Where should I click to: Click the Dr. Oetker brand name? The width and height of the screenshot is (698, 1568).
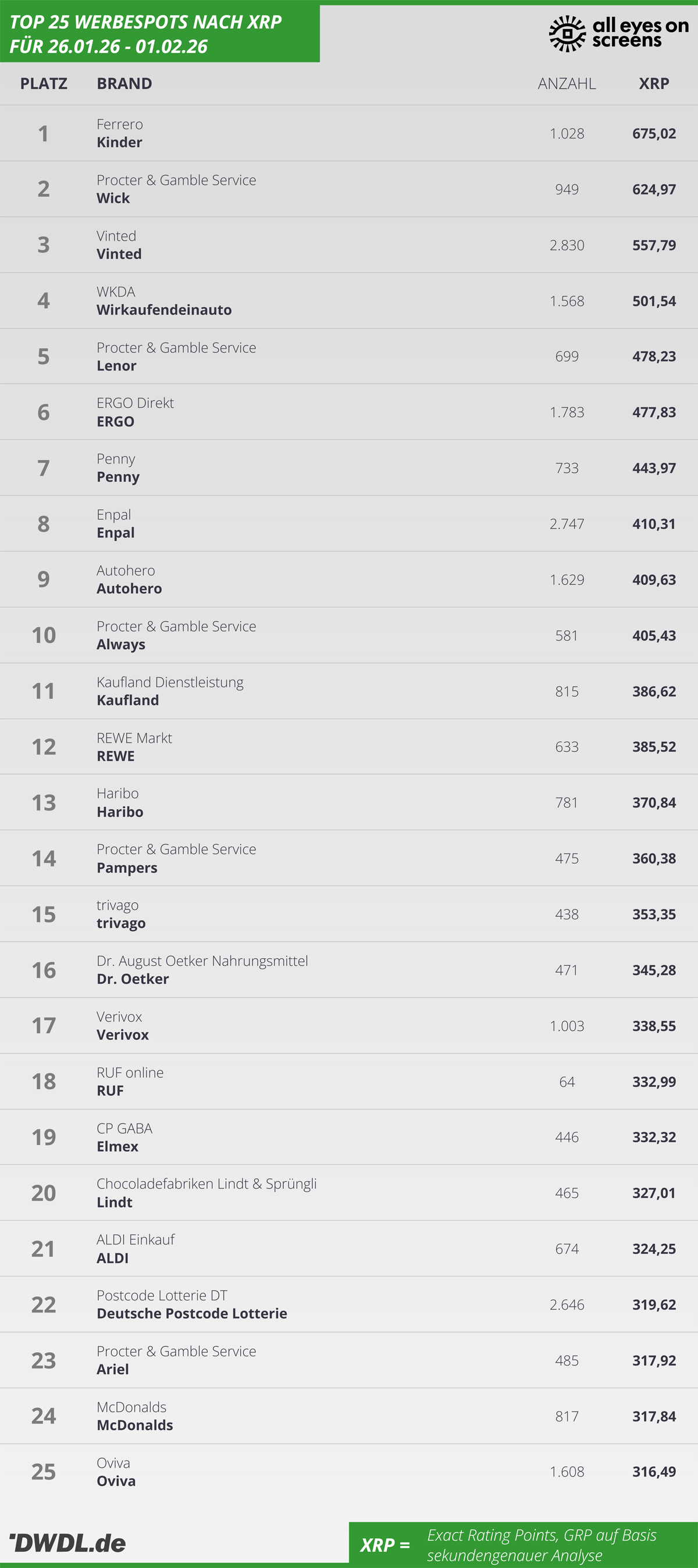(x=133, y=979)
